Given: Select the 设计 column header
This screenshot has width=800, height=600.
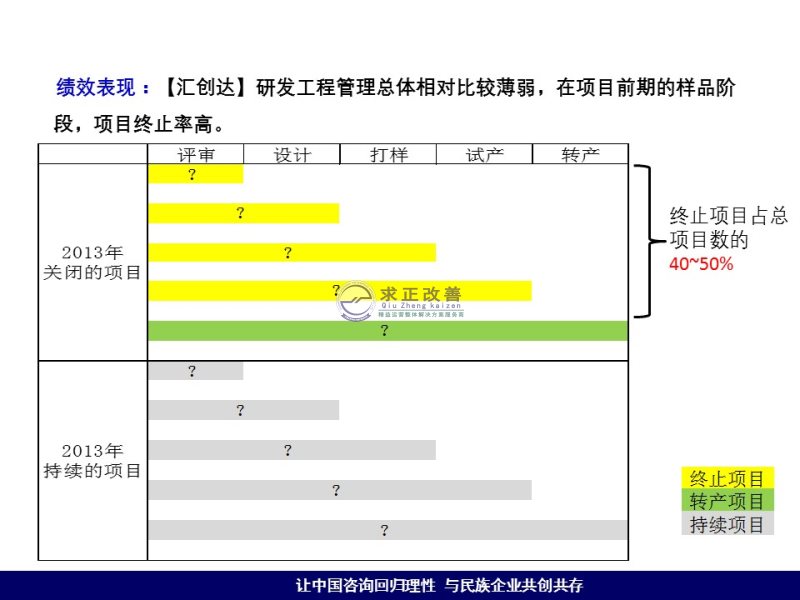Looking at the screenshot, I should (x=292, y=155).
